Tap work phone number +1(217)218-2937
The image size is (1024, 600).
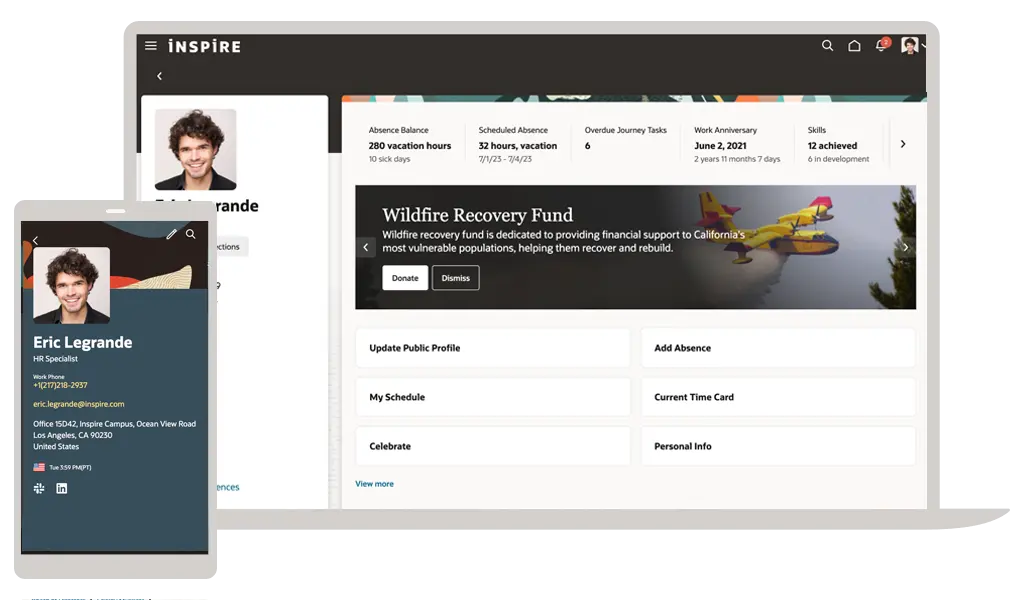[60, 385]
